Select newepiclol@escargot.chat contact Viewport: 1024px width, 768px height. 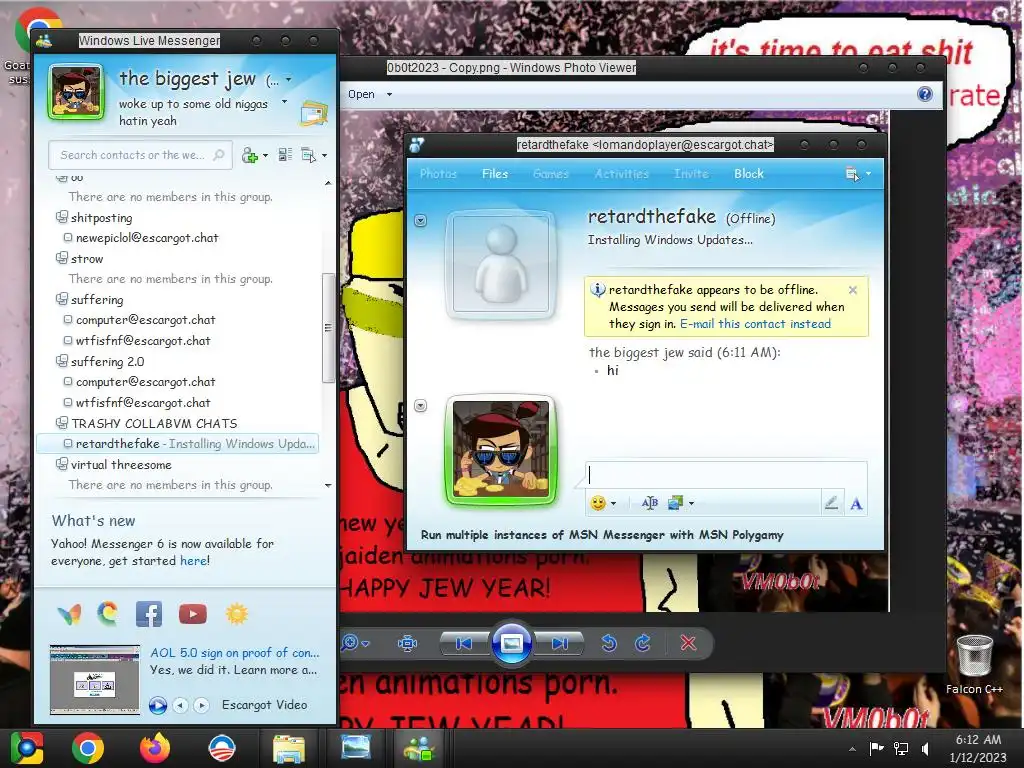[x=146, y=238]
